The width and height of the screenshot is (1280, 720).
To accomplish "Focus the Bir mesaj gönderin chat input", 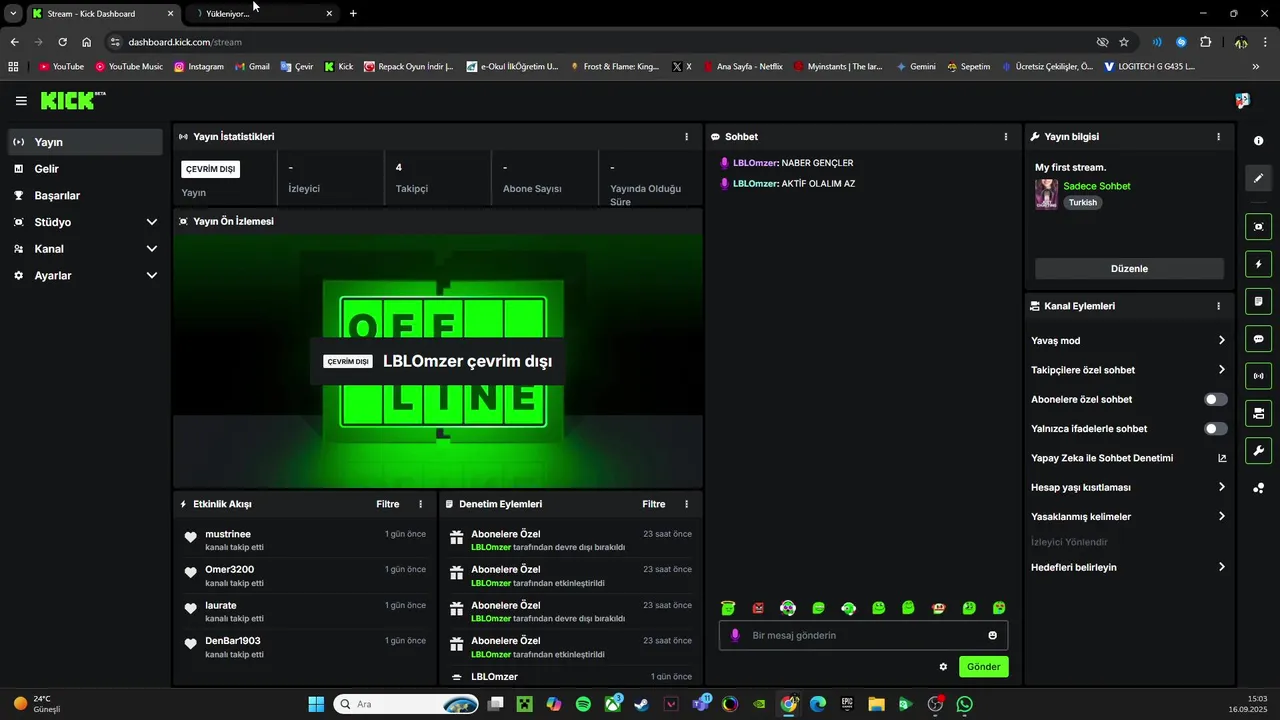I will [x=863, y=635].
